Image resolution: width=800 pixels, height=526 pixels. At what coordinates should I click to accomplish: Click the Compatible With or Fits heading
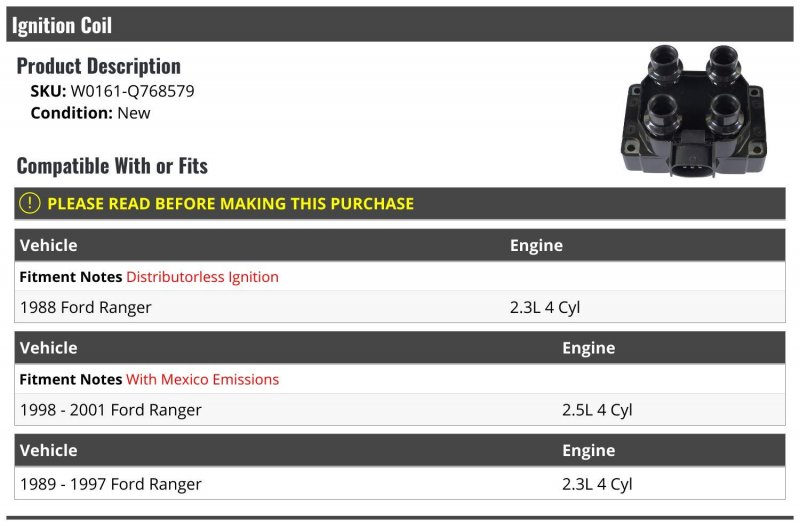coord(112,166)
